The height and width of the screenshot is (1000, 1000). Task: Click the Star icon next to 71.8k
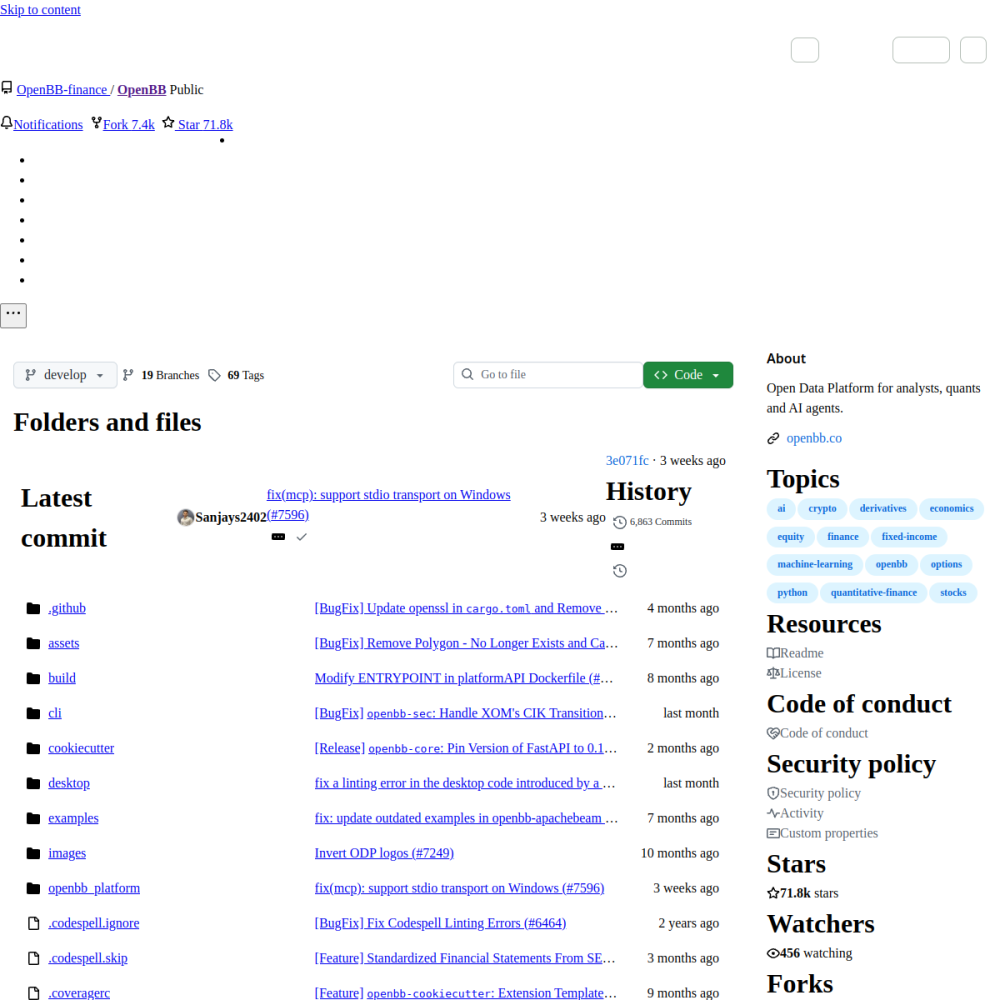(168, 122)
